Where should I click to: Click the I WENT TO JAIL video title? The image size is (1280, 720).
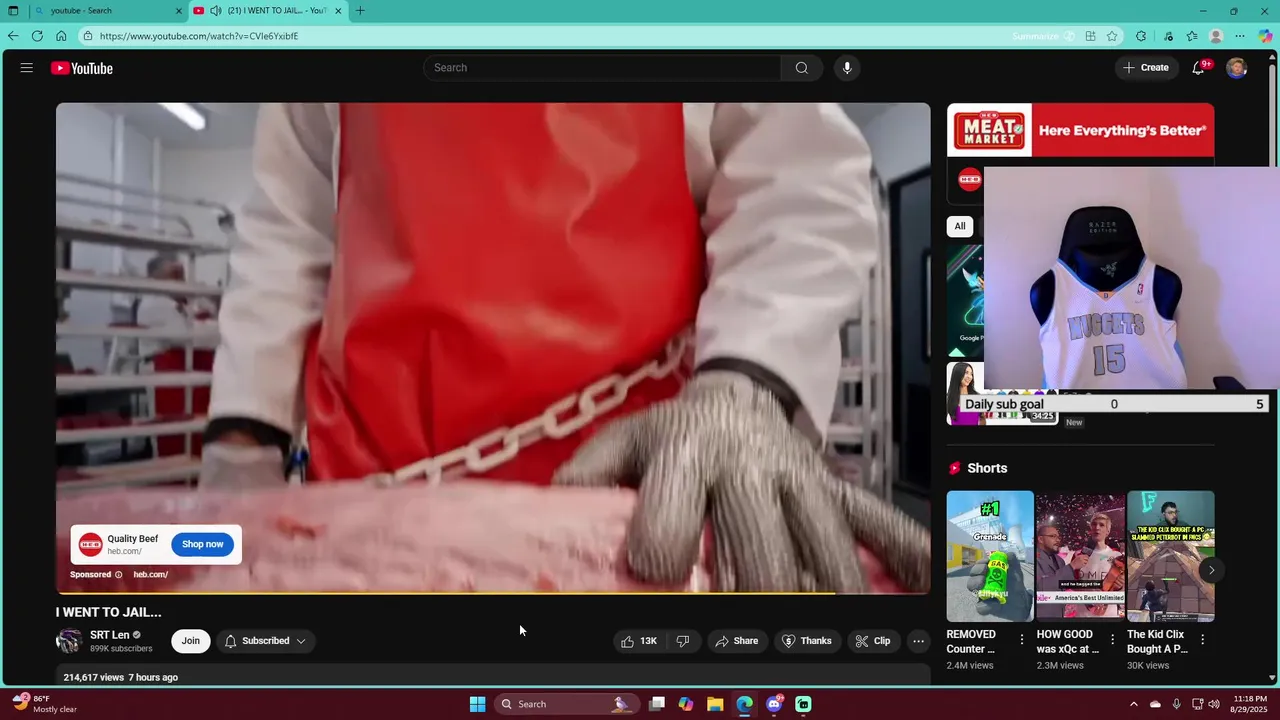pyautogui.click(x=109, y=612)
